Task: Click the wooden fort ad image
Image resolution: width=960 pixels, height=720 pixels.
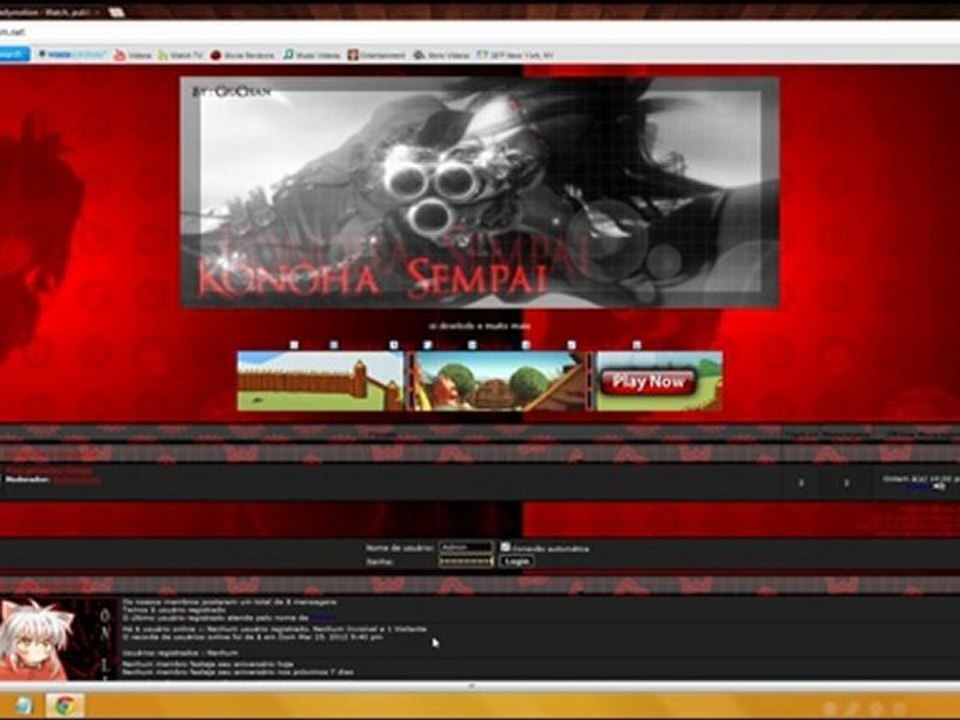Action: 321,381
